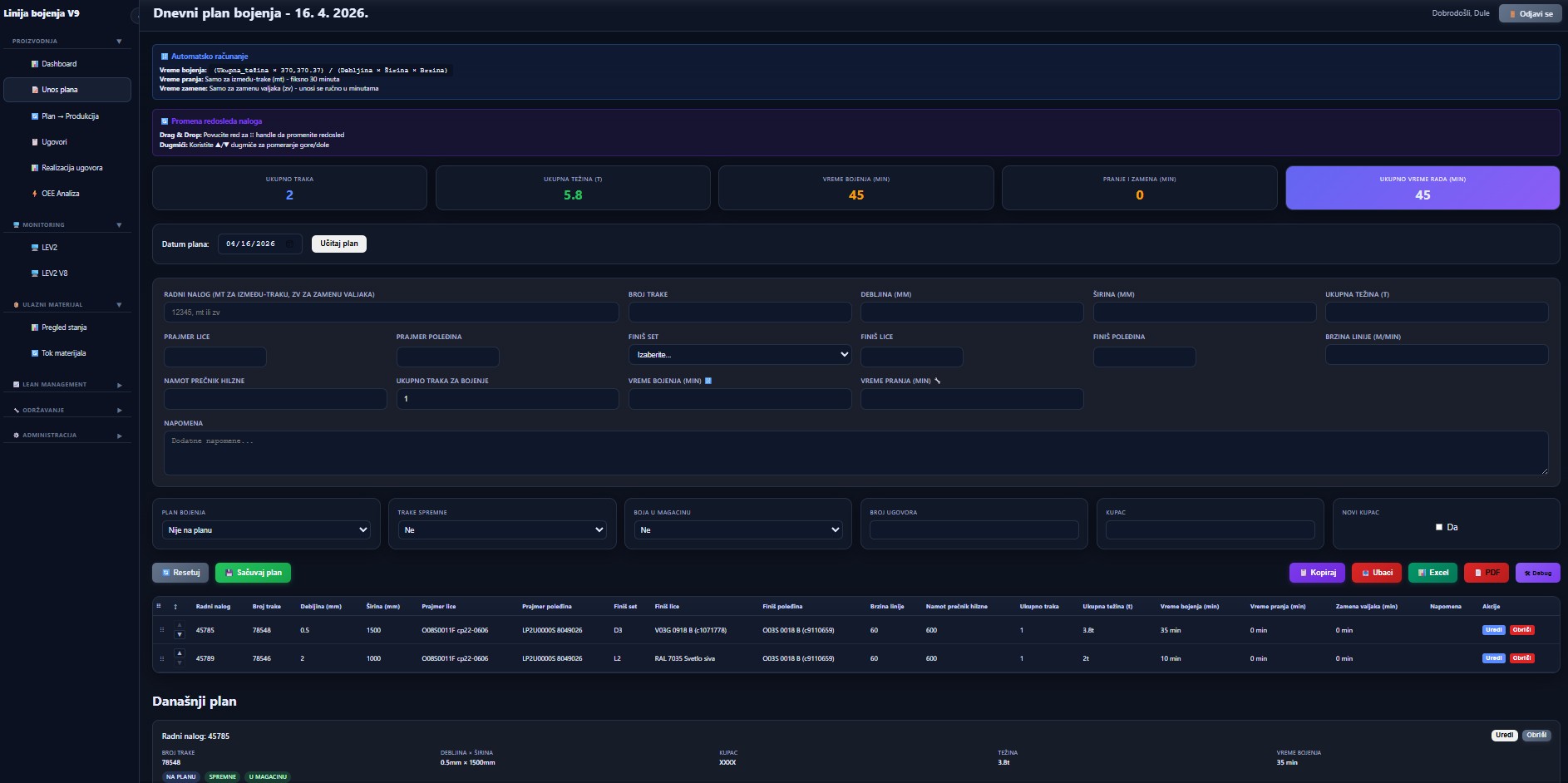Collapse the Proizvodnja sidebar section
The width and height of the screenshot is (1568, 783).
pos(67,41)
